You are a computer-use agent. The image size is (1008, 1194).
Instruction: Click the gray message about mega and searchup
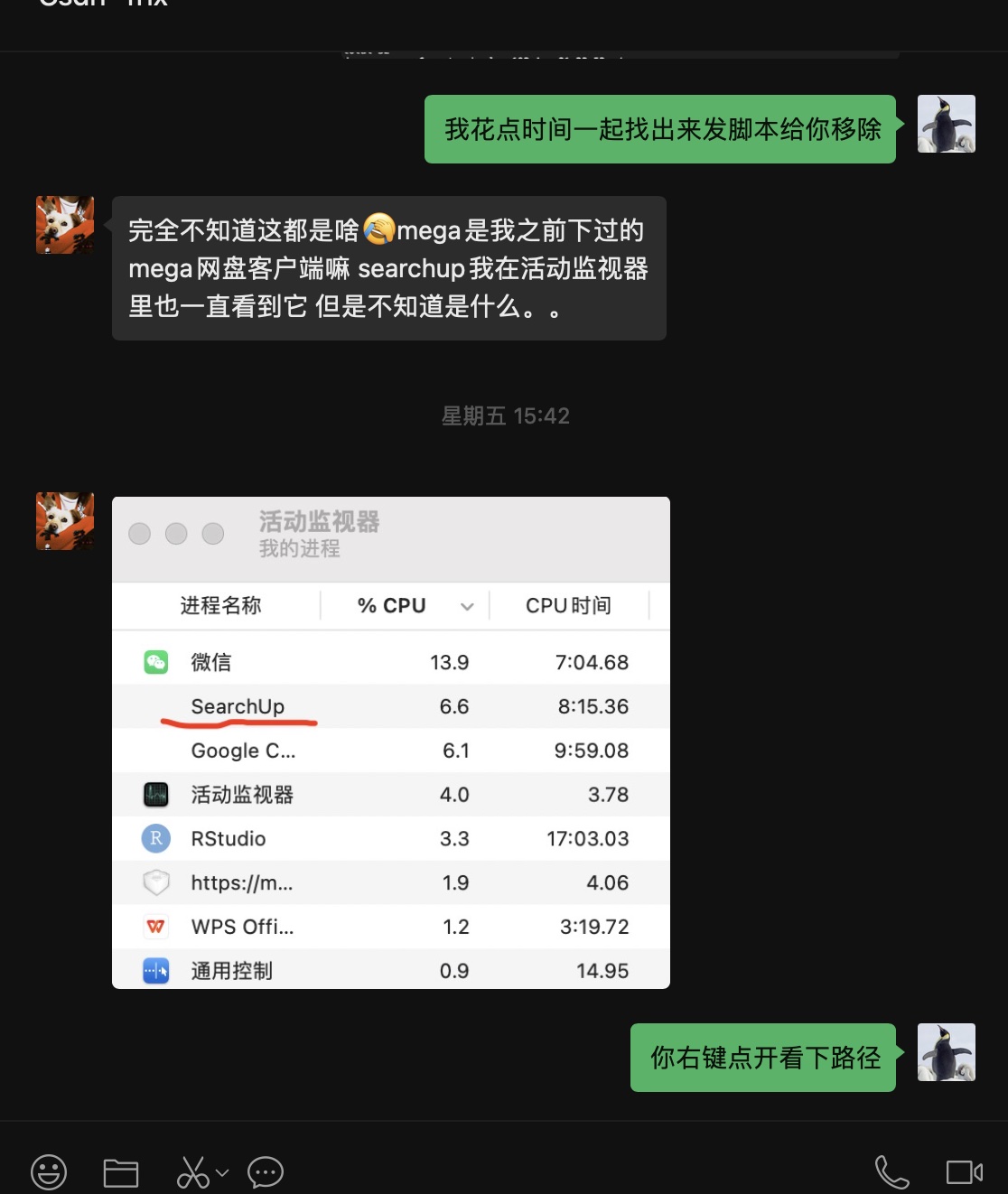click(389, 268)
